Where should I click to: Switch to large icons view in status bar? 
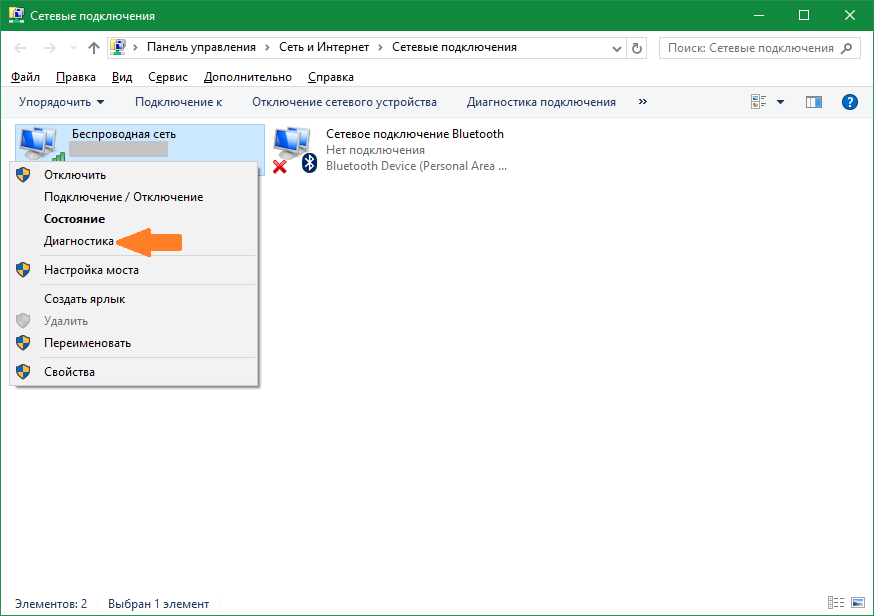[856, 603]
